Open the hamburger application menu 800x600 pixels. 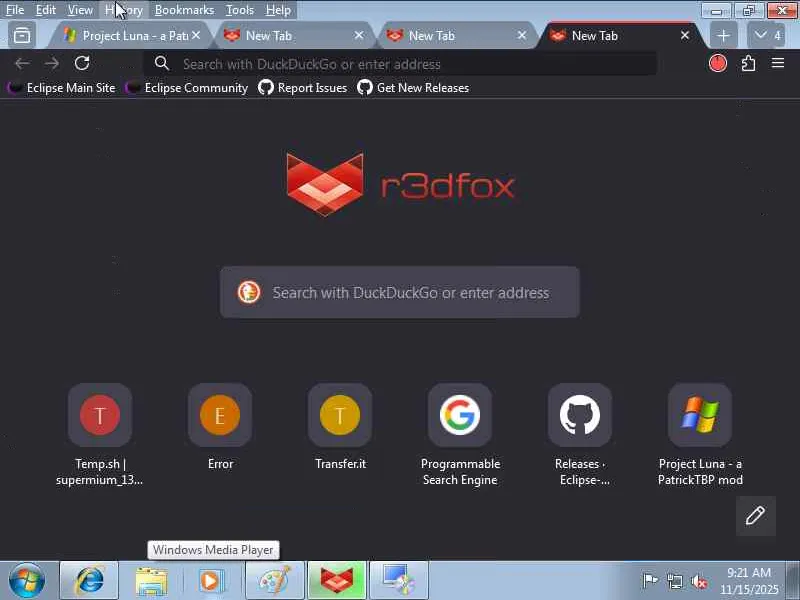(778, 63)
